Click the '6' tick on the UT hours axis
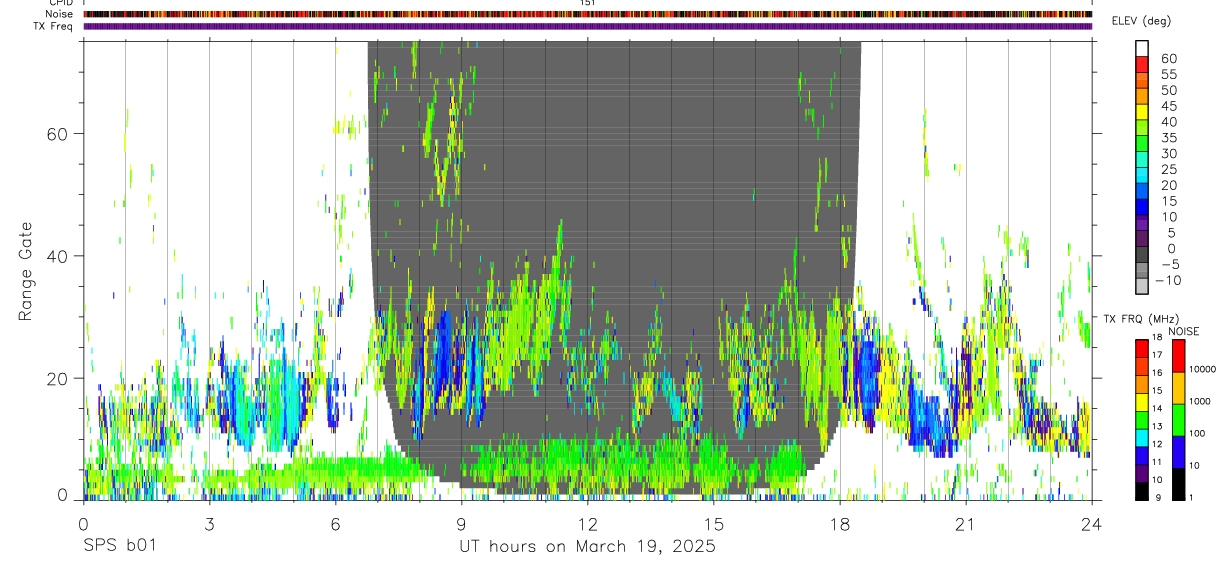The height and width of the screenshot is (567, 1228). coord(335,523)
